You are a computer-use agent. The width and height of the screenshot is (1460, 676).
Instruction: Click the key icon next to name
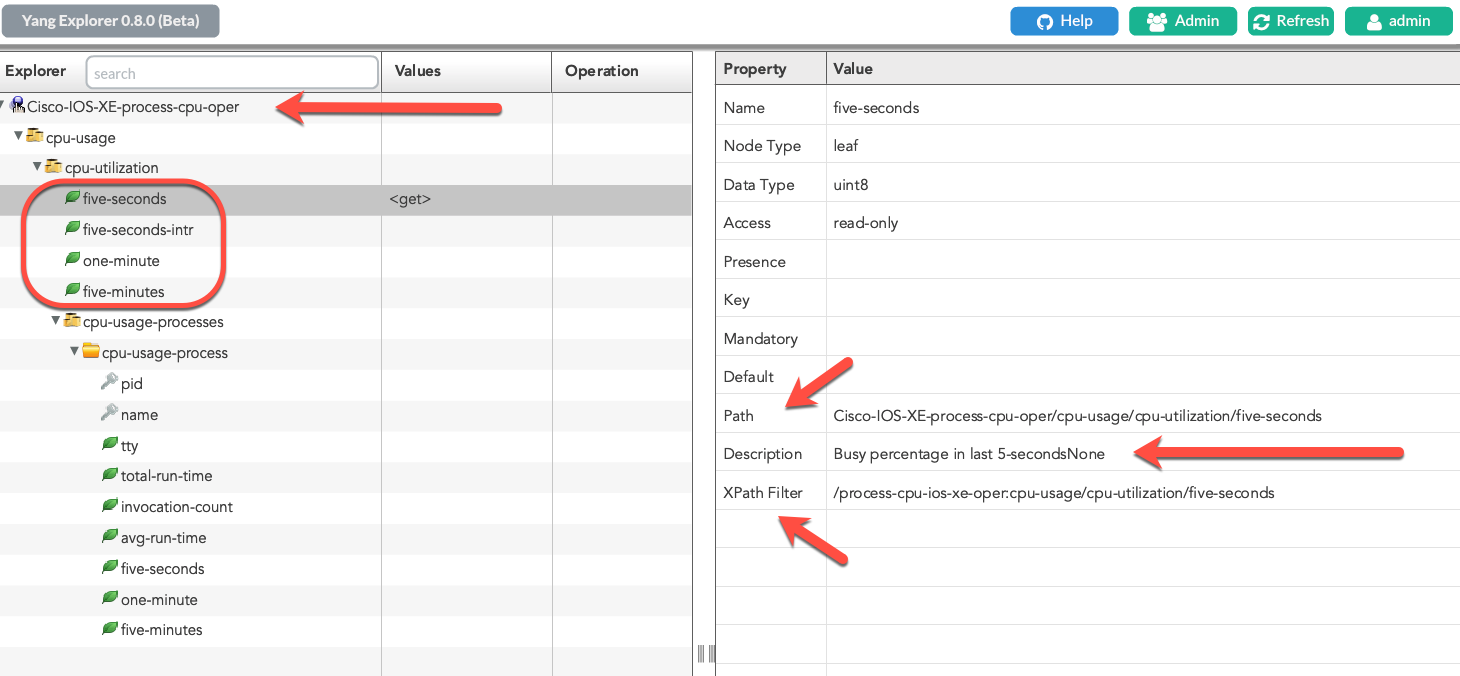pos(110,413)
